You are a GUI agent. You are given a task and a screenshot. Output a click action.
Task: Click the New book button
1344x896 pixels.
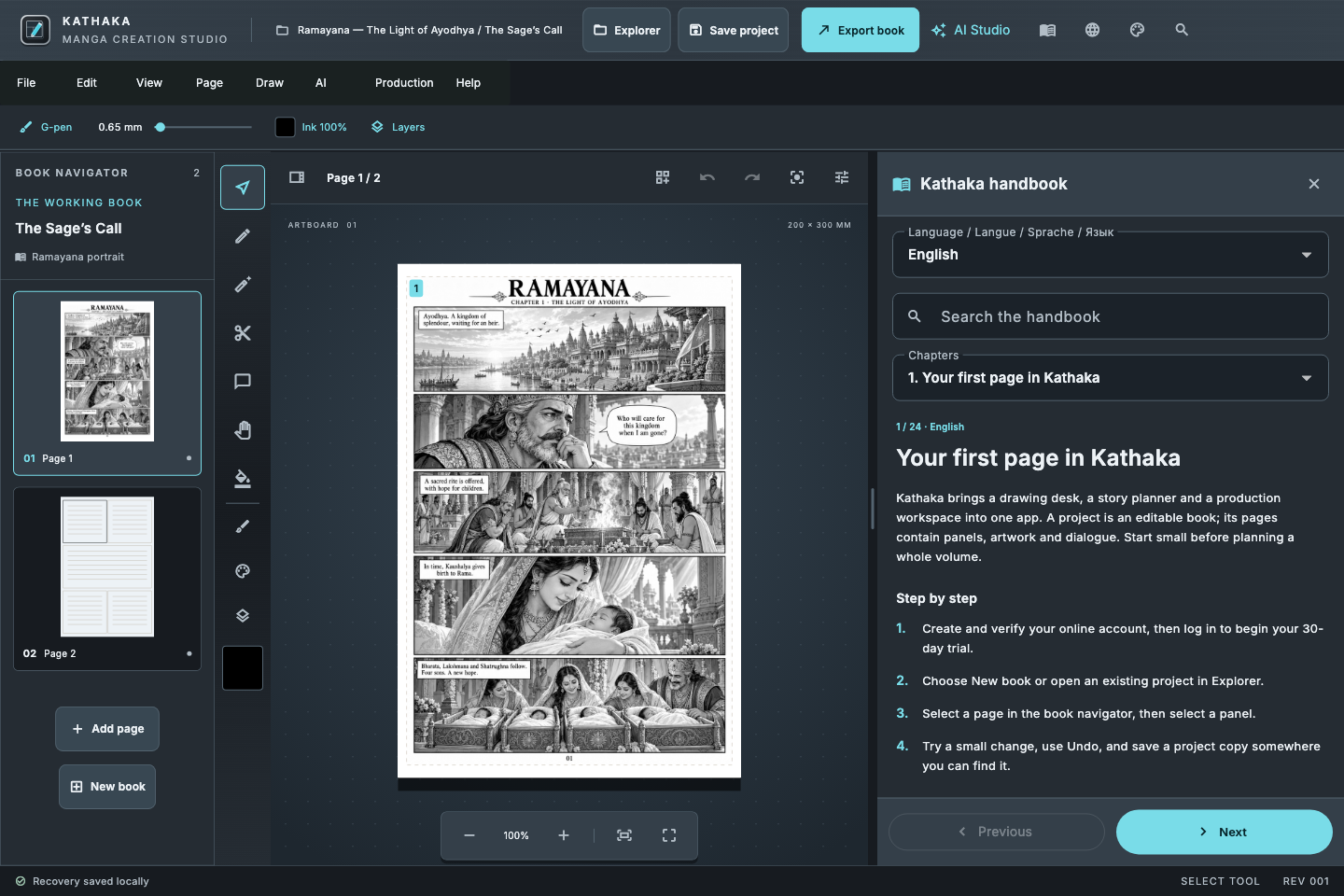pyautogui.click(x=107, y=787)
